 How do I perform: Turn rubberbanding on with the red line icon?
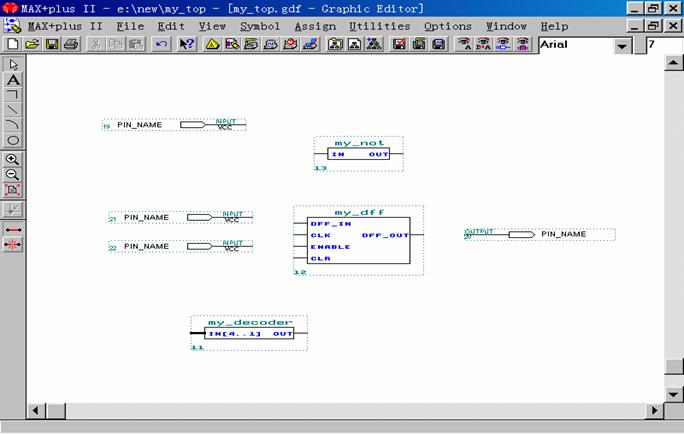(x=13, y=229)
